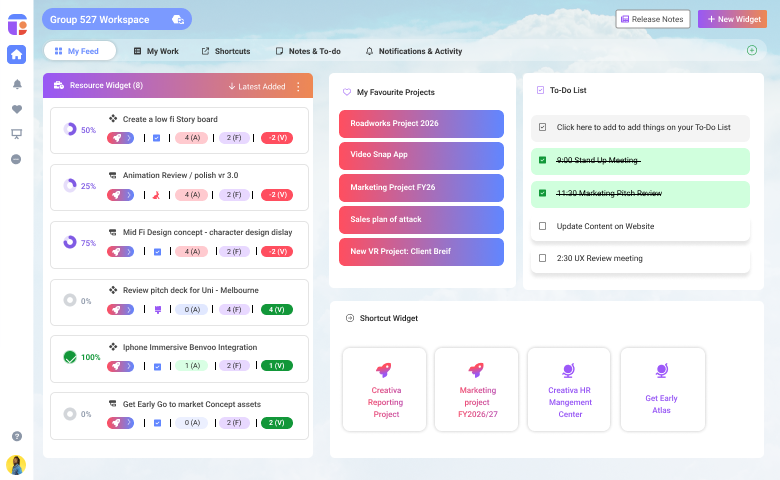Click the 75% progress ring on Mid Fi Design

click(x=69, y=242)
